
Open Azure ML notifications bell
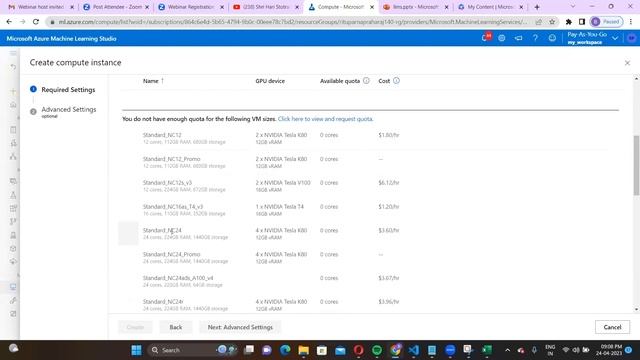[485, 38]
